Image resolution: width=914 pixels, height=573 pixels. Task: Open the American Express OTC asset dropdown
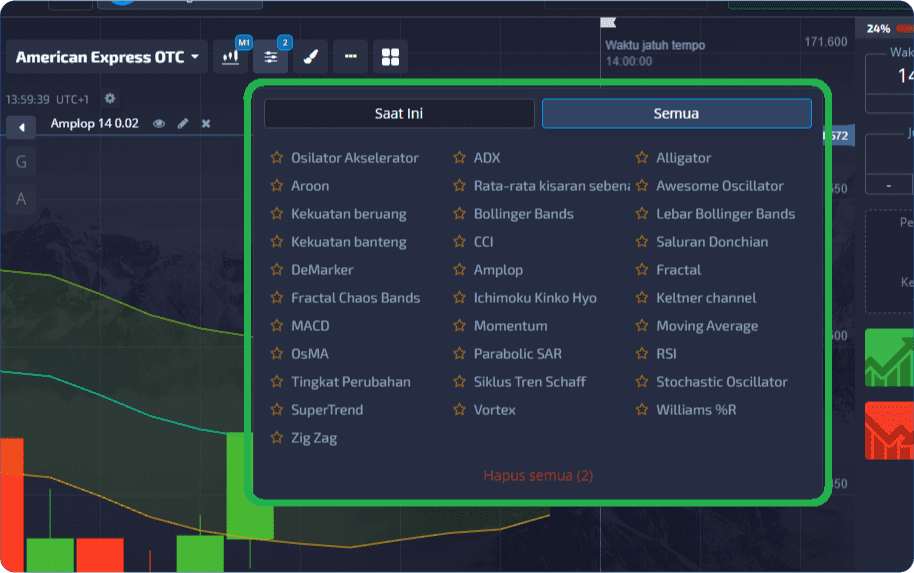click(107, 57)
